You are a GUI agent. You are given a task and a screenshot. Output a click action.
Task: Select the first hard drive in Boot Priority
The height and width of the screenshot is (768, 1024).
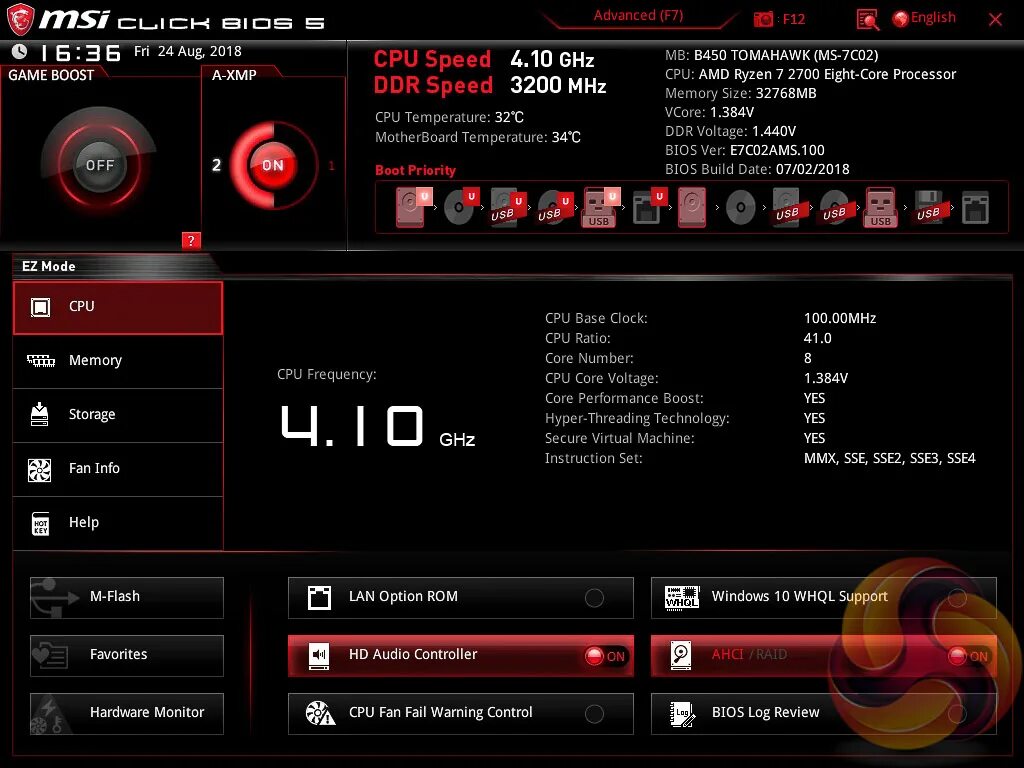click(x=410, y=207)
